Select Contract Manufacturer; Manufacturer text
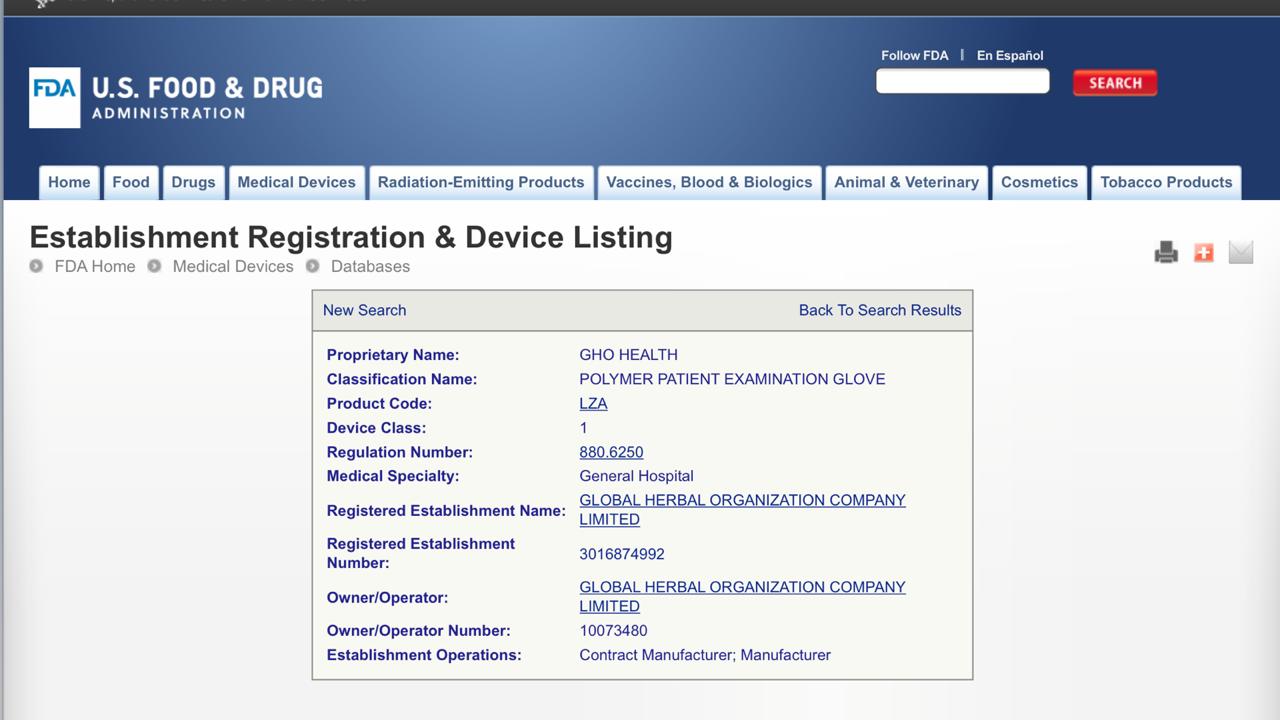This screenshot has height=720, width=1280. pos(705,655)
